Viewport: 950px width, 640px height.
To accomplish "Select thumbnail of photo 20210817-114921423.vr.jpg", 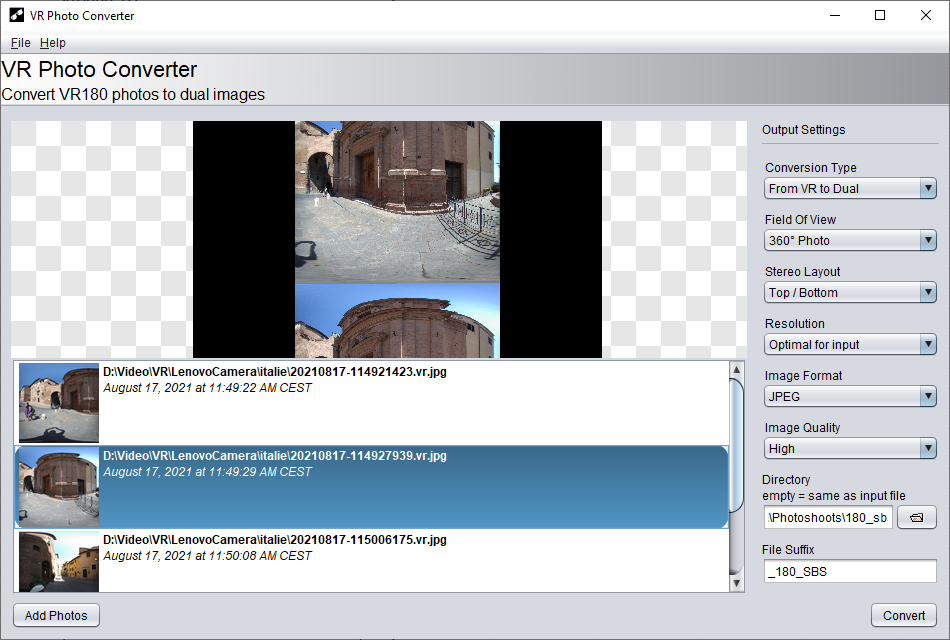I will point(59,403).
